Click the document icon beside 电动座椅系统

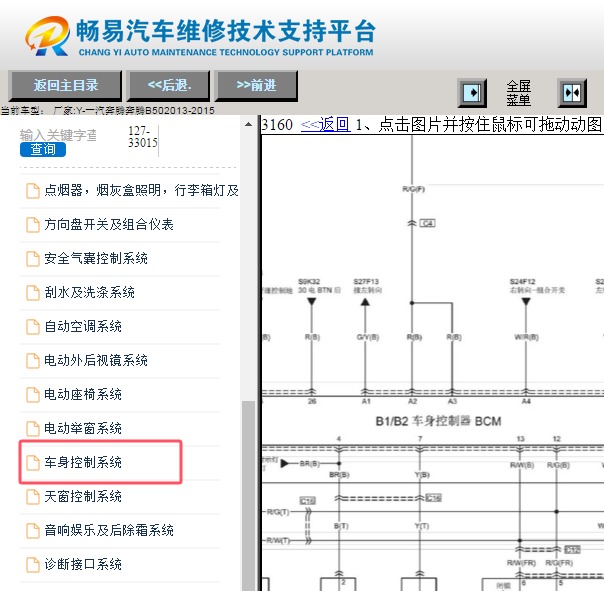tap(33, 395)
